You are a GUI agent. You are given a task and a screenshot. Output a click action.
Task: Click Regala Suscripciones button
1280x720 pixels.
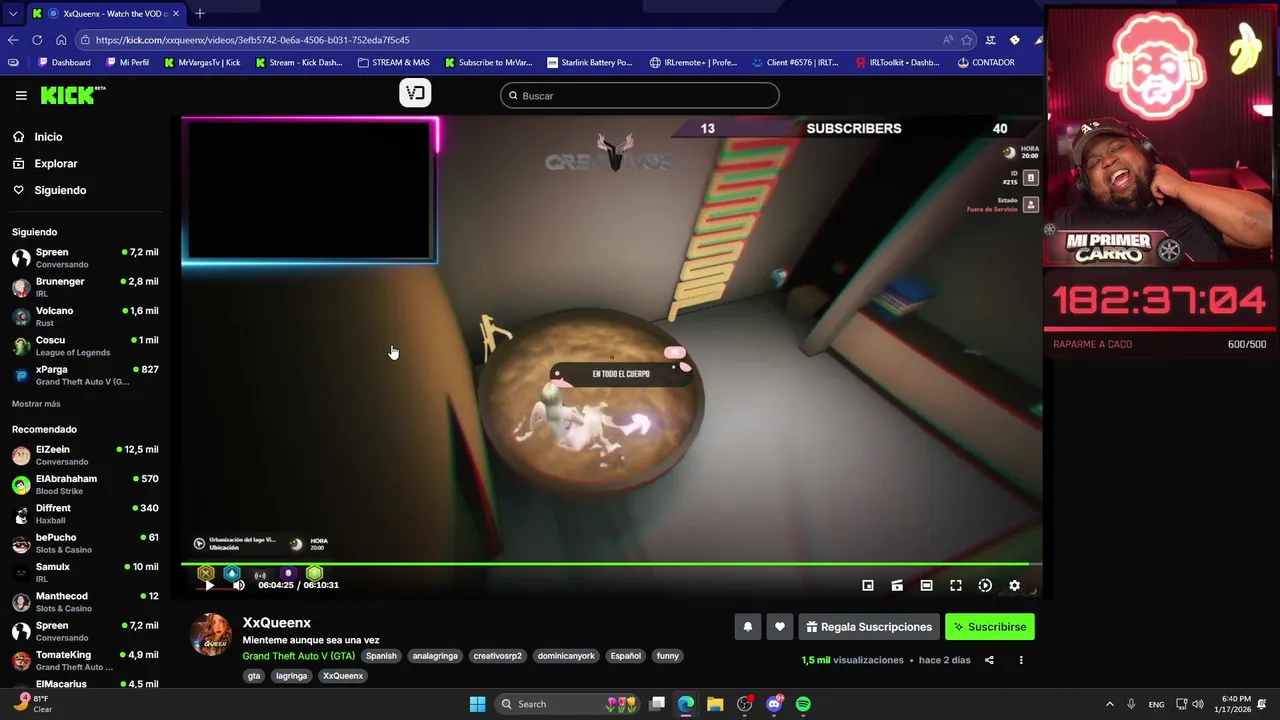[869, 627]
